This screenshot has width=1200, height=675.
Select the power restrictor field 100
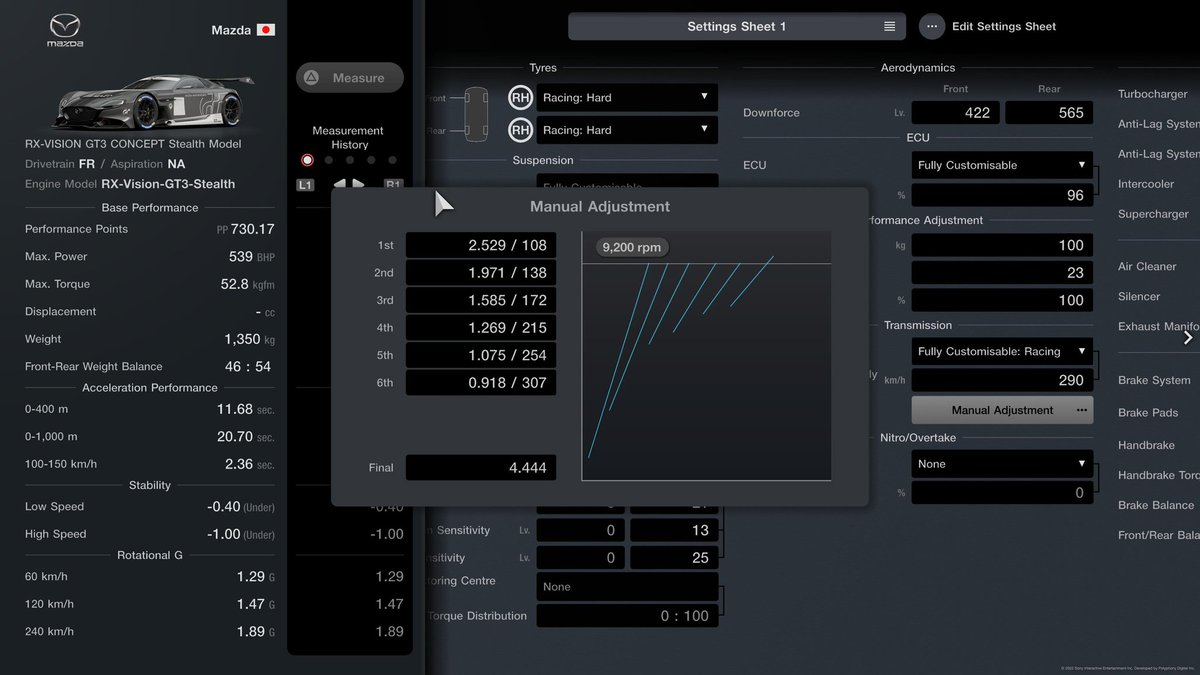click(1002, 300)
